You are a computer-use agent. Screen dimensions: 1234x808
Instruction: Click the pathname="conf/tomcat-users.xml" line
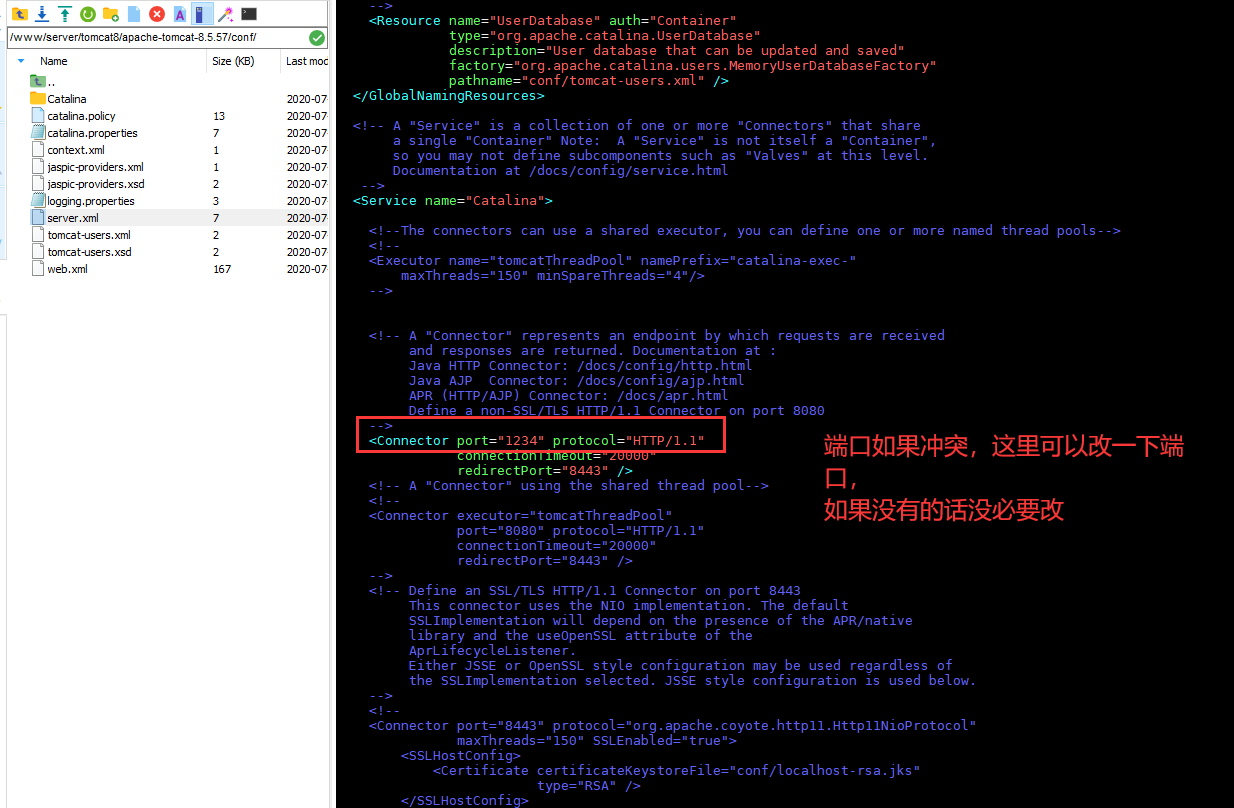point(588,80)
